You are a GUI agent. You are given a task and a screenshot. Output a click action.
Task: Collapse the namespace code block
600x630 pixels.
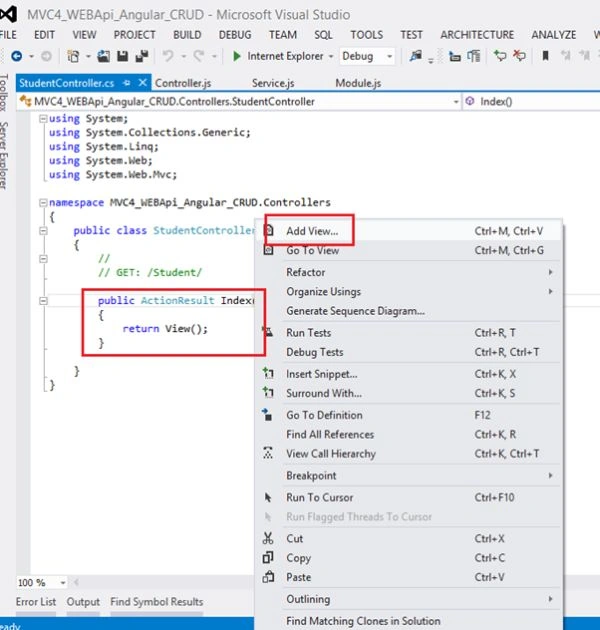[43, 203]
